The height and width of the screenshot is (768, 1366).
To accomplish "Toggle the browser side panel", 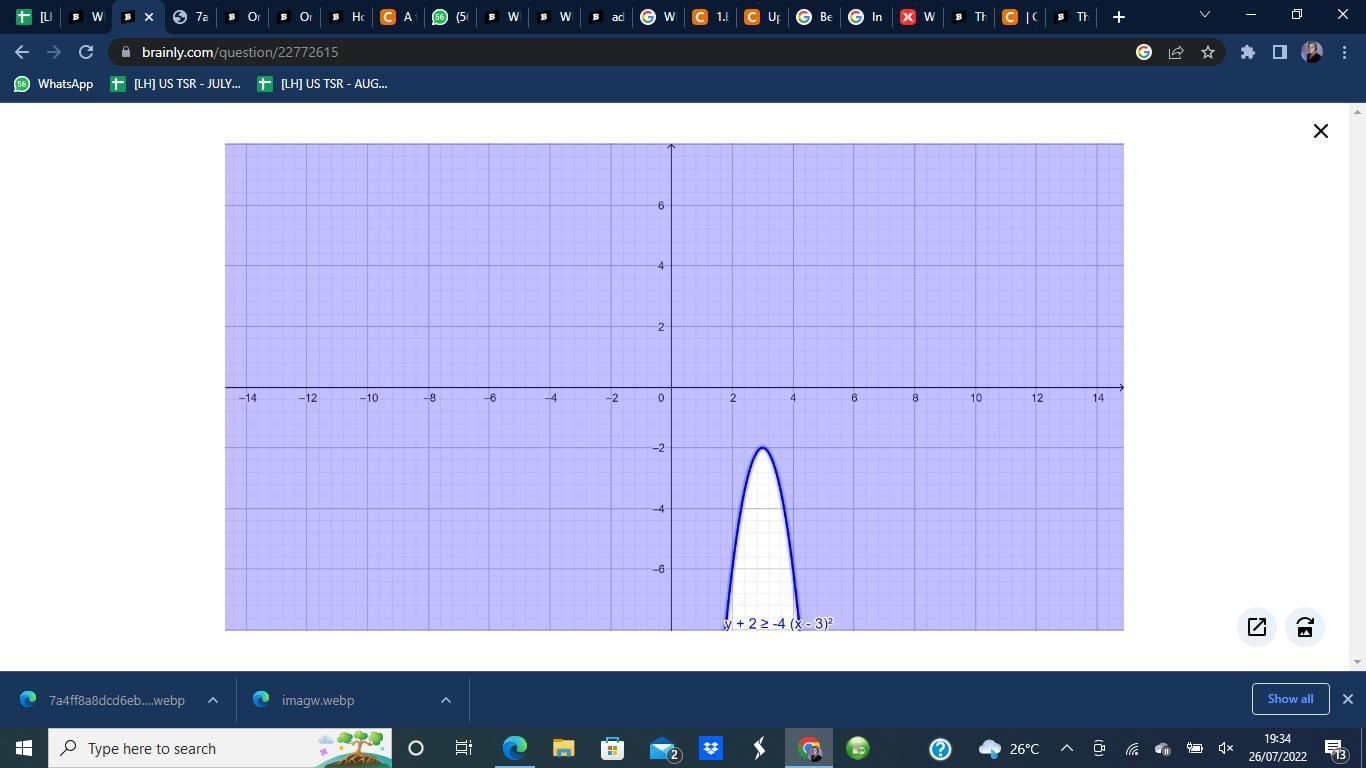I will point(1279,52).
